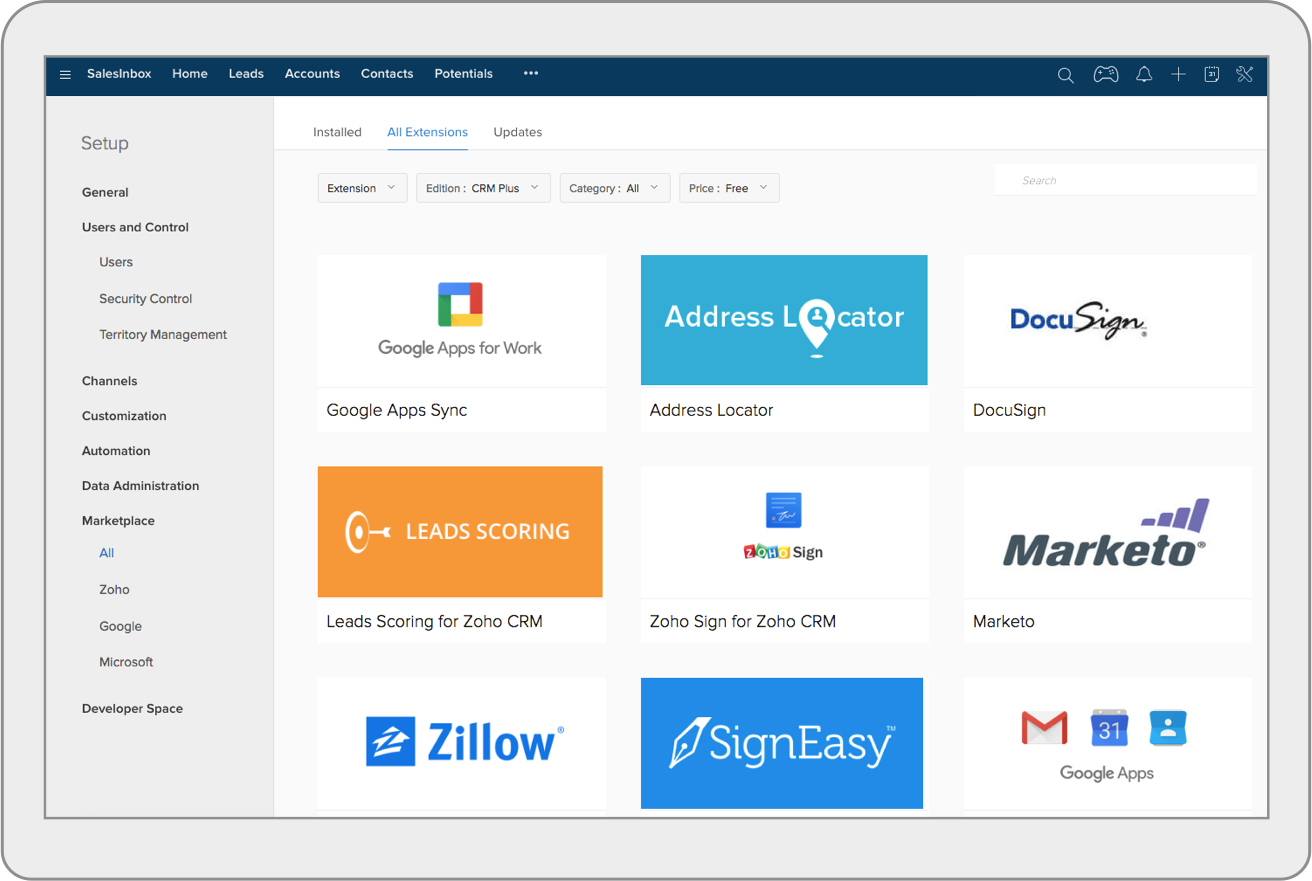Screen dimensions: 1312x881
Task: Open the Zillow logo tile
Action: click(461, 743)
